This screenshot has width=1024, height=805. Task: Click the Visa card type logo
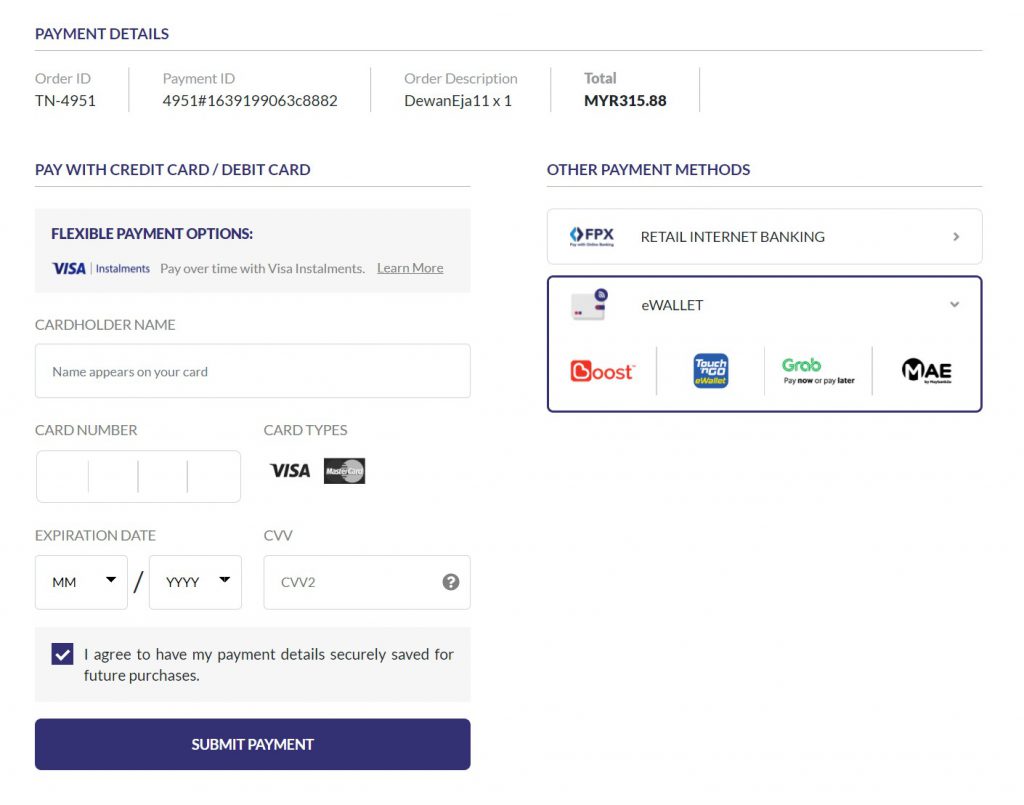(290, 471)
